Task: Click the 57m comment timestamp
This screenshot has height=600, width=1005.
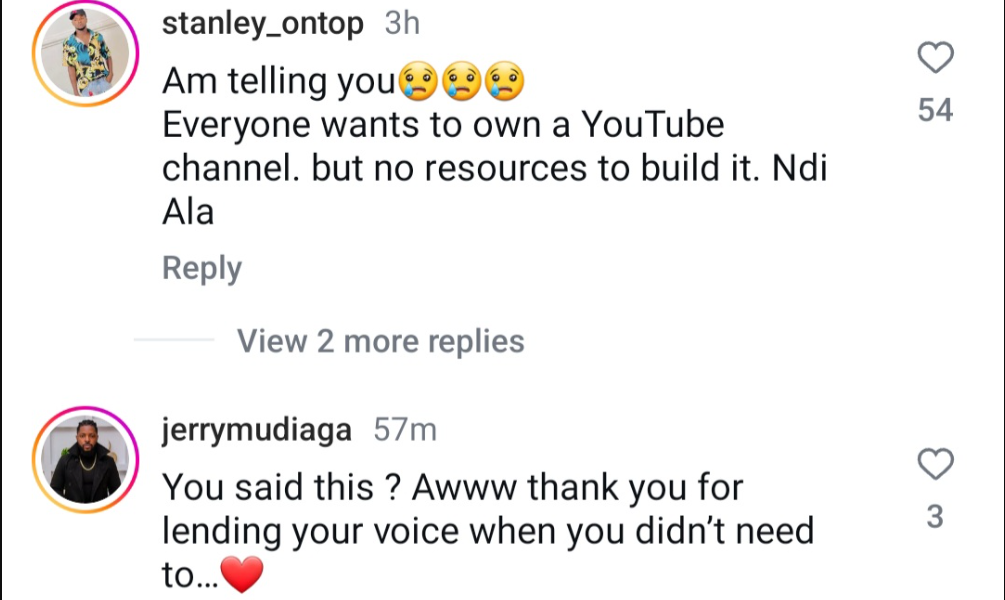Action: 405,431
